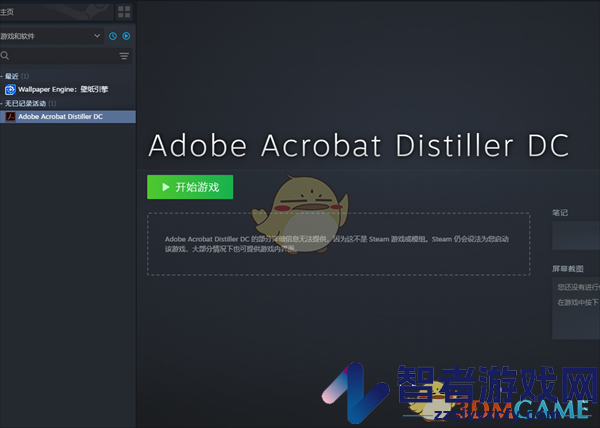Switch to grid view icon
Screen dimensions: 600x428
(124, 12)
